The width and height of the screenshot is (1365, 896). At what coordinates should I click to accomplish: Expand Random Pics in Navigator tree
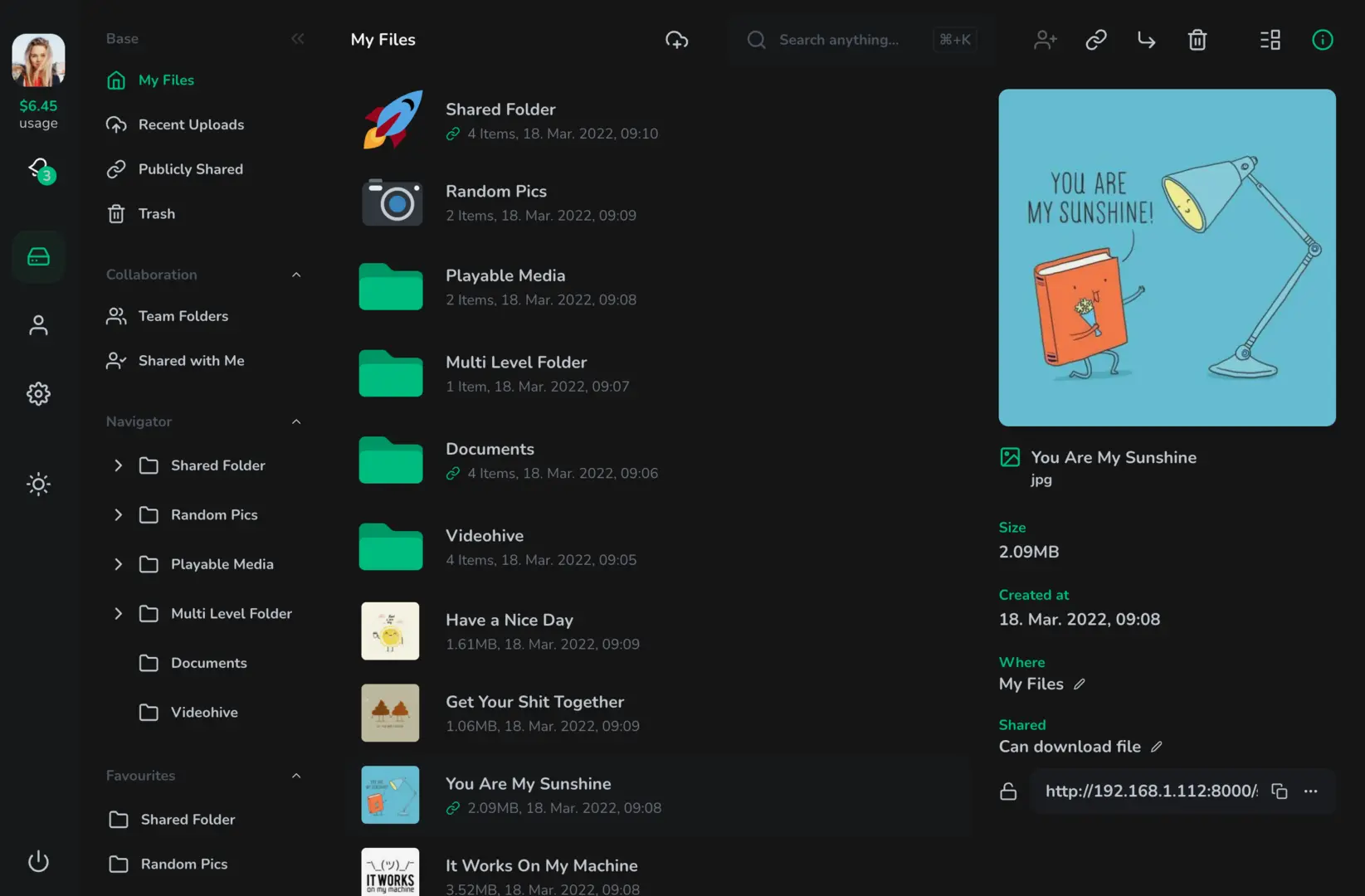(x=118, y=515)
